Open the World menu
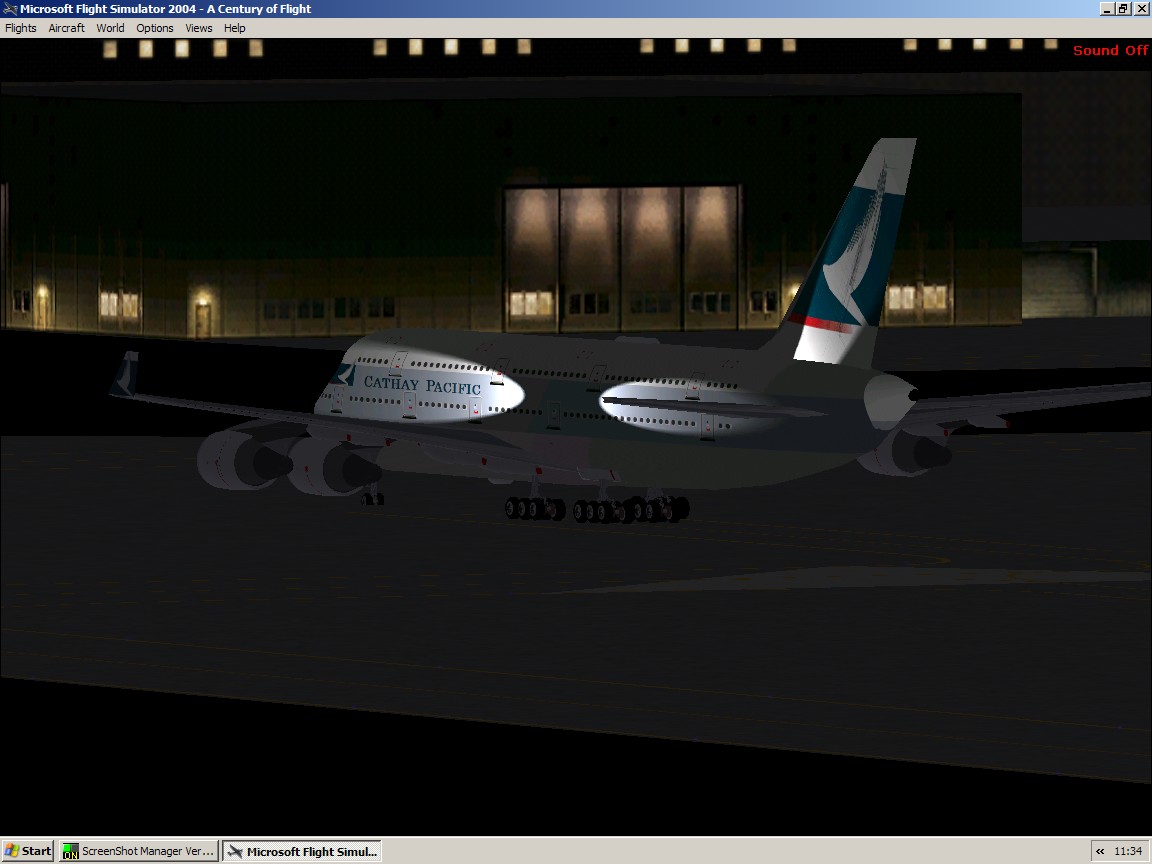 click(x=110, y=28)
